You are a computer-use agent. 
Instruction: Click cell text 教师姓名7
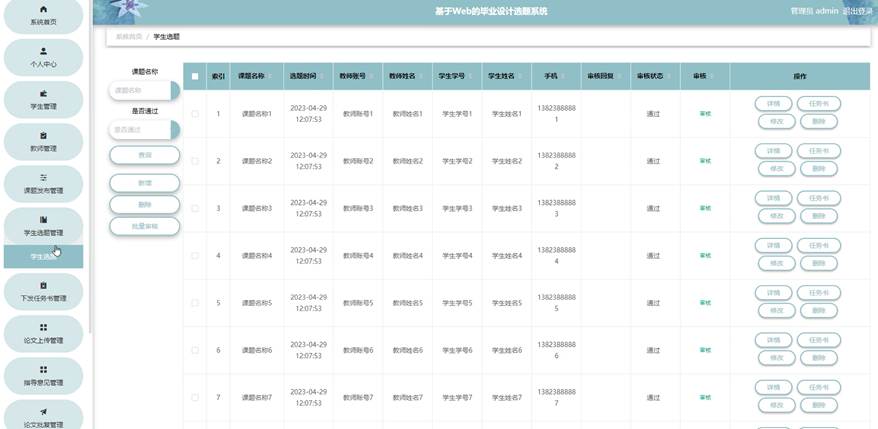pyautogui.click(x=407, y=398)
